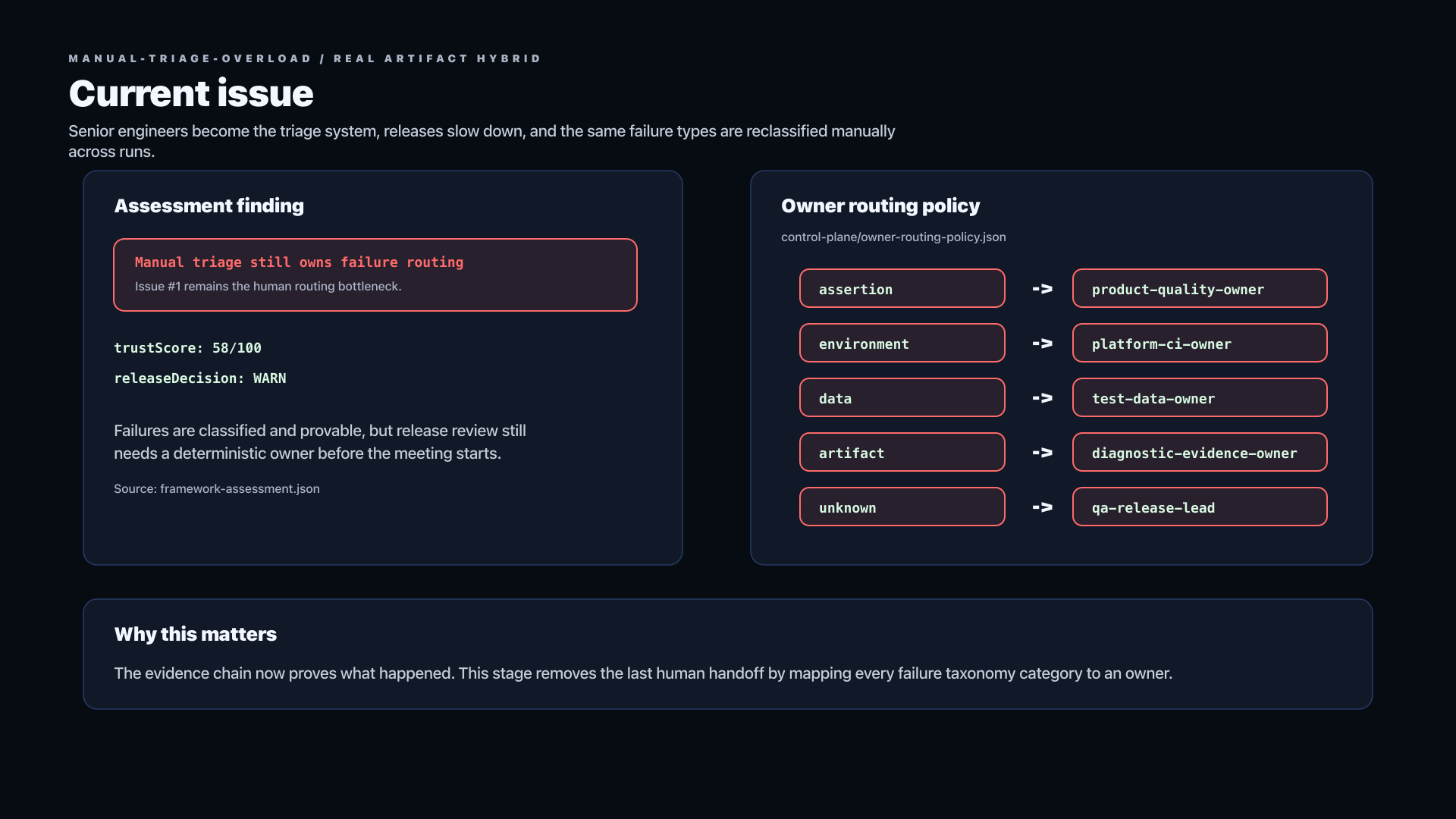The height and width of the screenshot is (819, 1456).
Task: Select the red 'Manual triage still owns failure routing' alert
Action: (375, 275)
